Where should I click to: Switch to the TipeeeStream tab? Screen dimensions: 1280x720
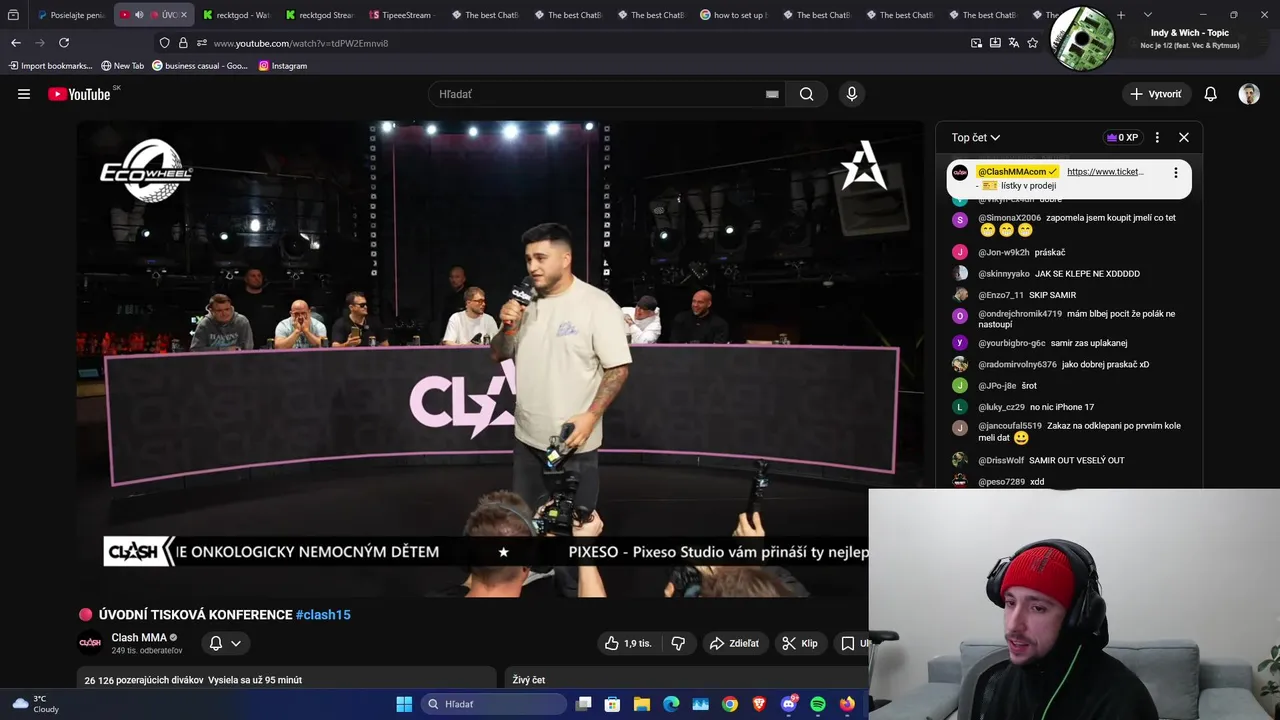tap(402, 15)
